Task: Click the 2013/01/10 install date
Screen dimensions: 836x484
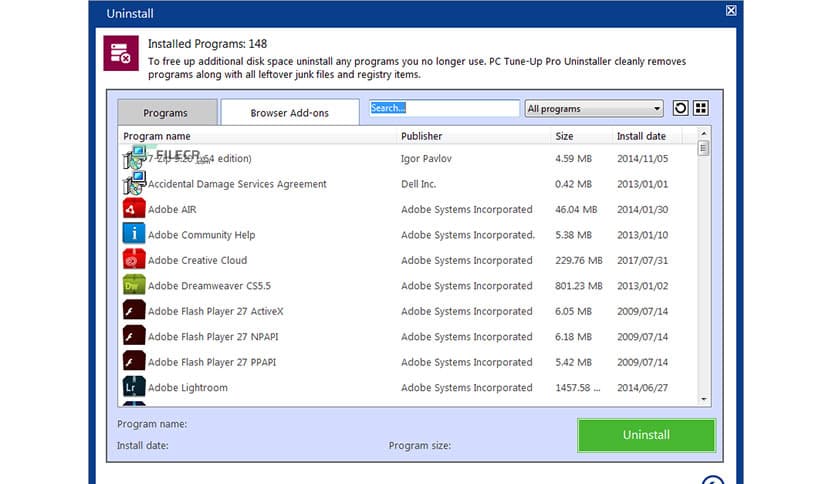Action: tap(642, 235)
